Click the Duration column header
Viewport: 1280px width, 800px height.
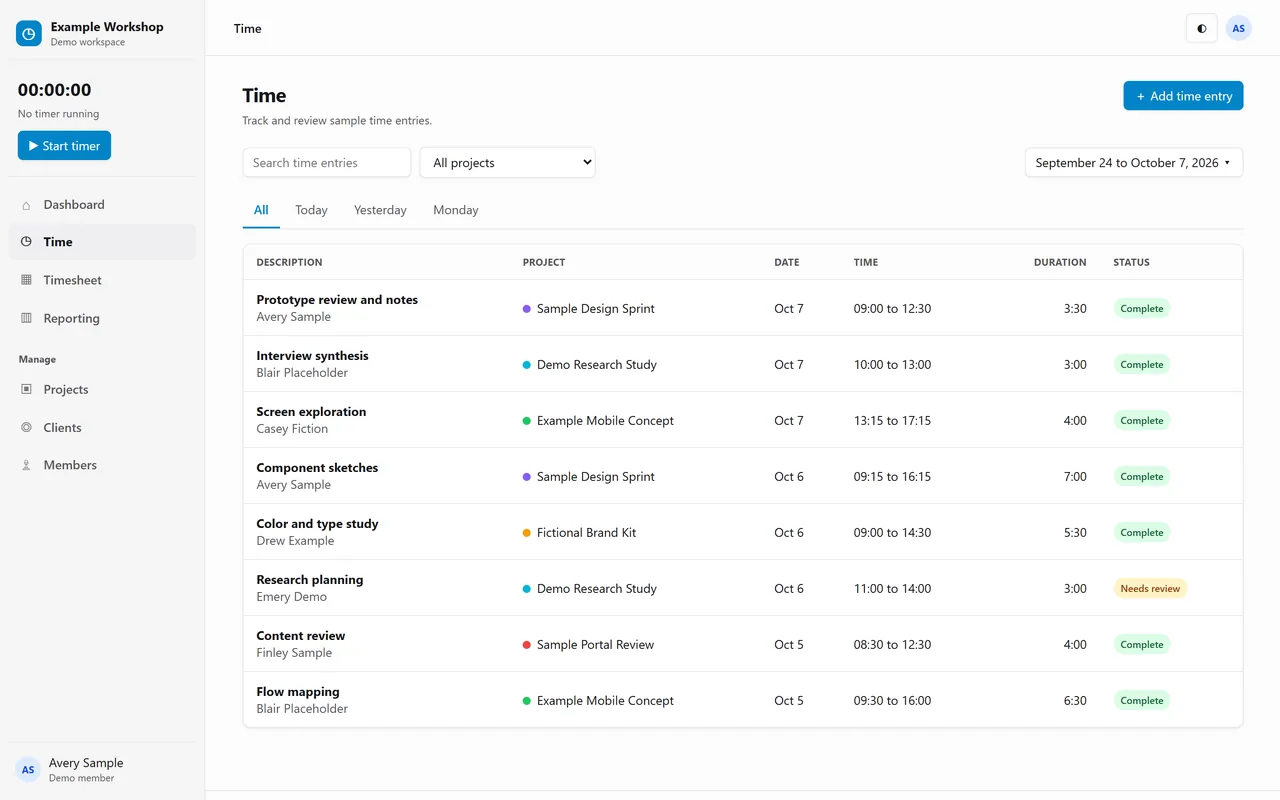tap(1060, 262)
